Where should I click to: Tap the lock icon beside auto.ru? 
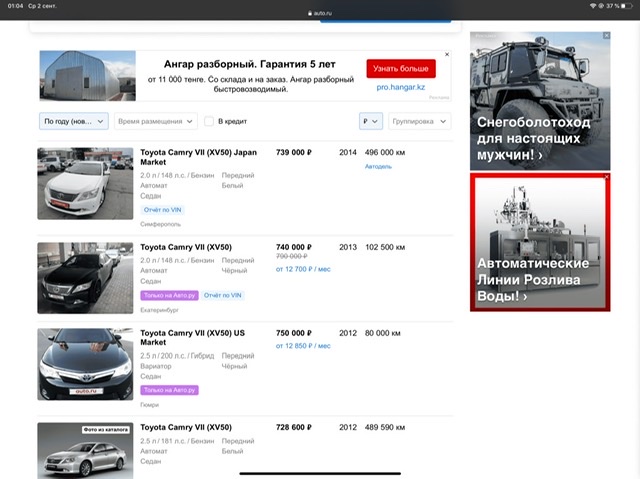(x=310, y=13)
